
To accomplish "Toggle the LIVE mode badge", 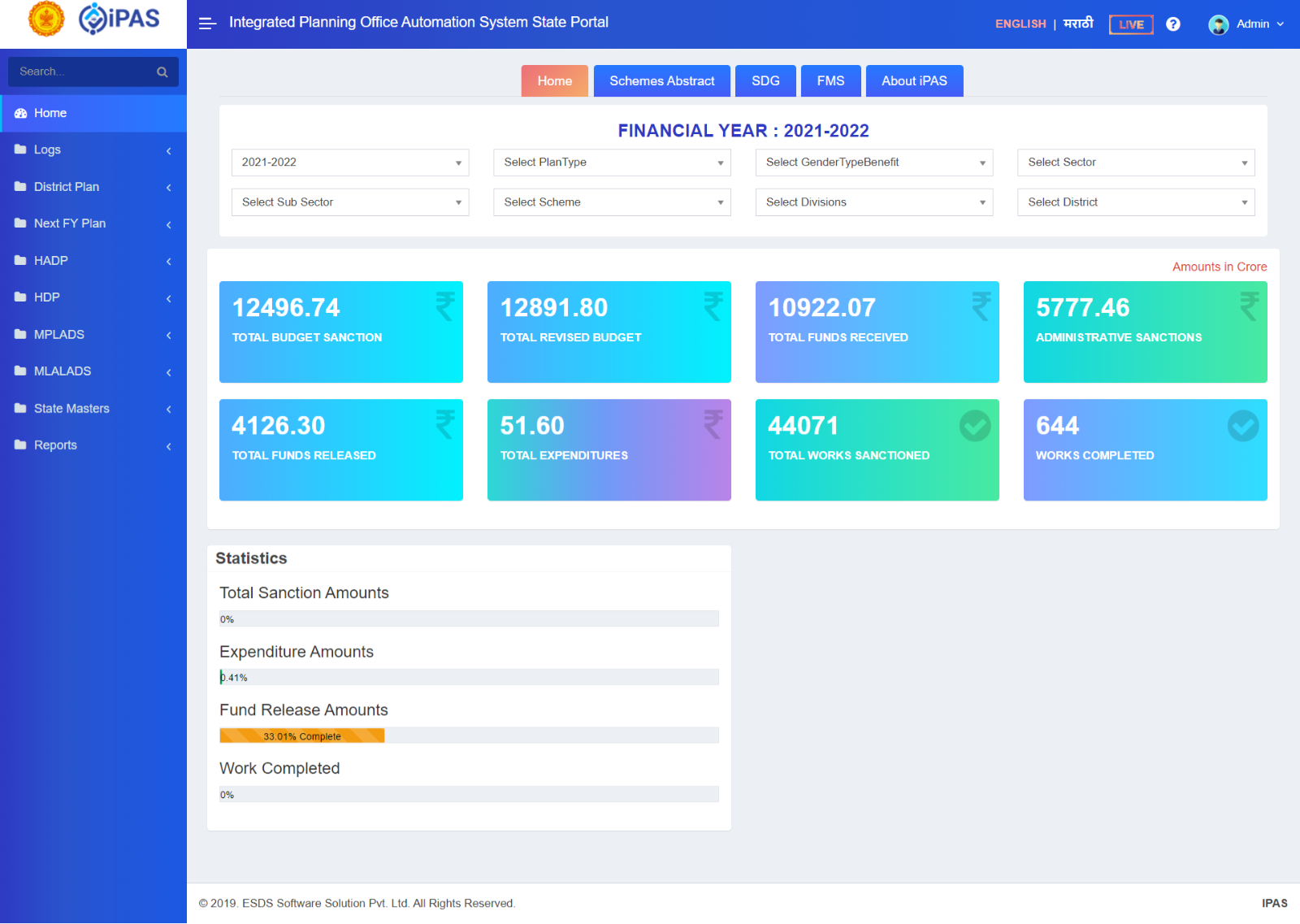I will tap(1131, 24).
